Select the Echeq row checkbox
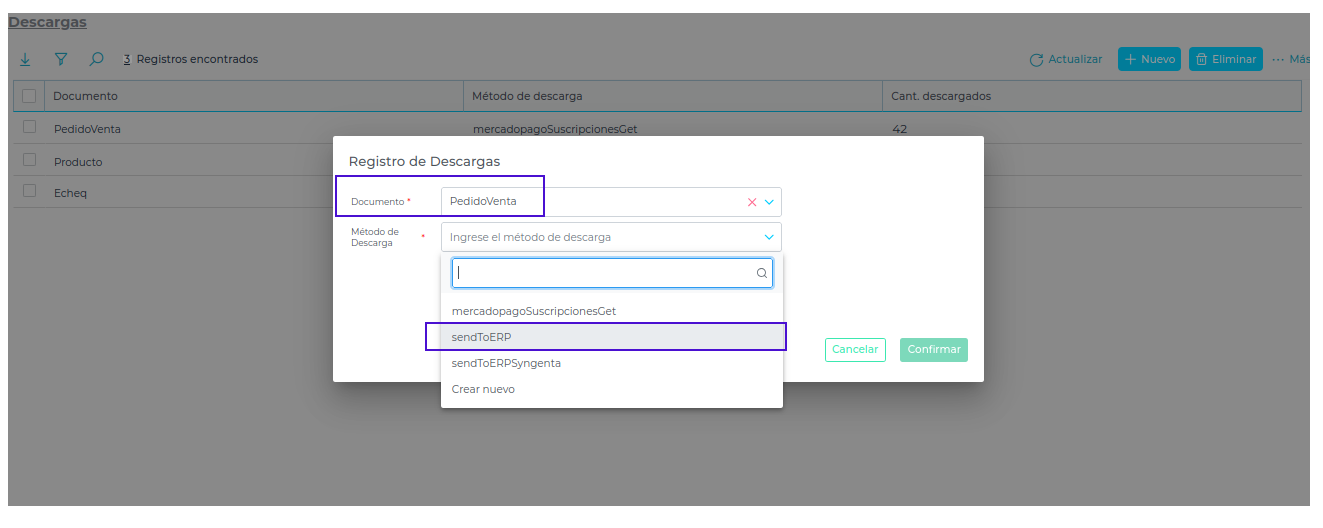 click(x=29, y=191)
